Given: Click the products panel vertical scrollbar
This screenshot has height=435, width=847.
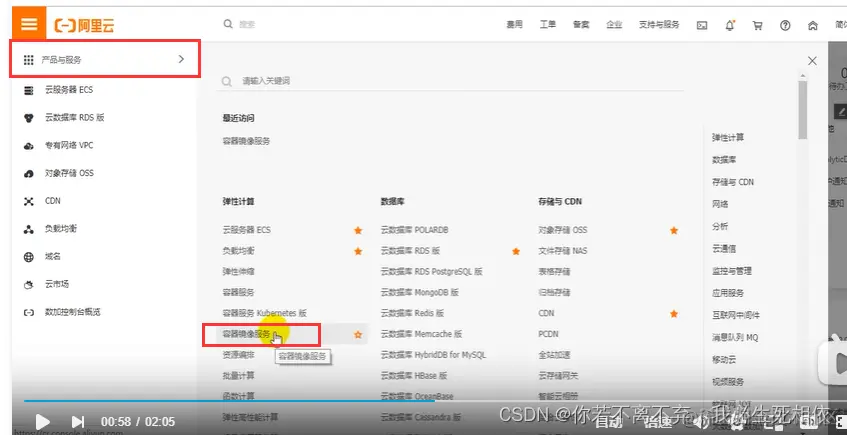Looking at the screenshot, I should pos(803,110).
